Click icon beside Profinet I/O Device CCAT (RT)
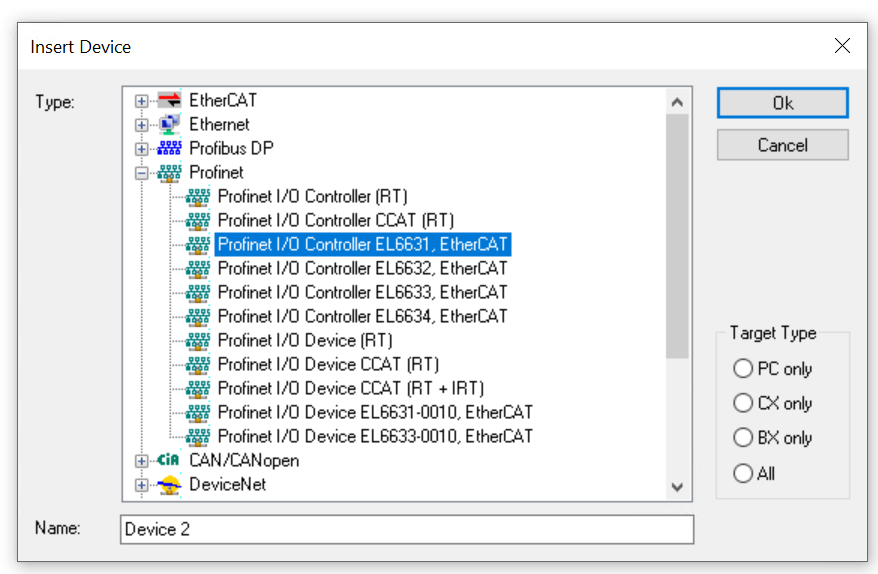Viewport: 878px width, 574px height. point(198,365)
